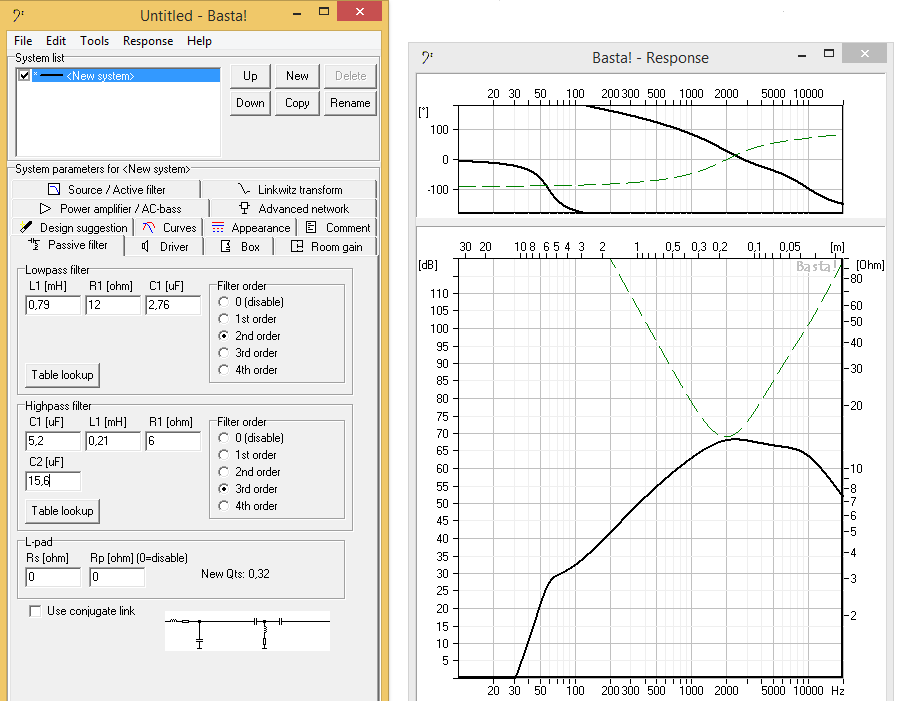Click the Passive filter tab icon
The image size is (900, 701).
34,245
